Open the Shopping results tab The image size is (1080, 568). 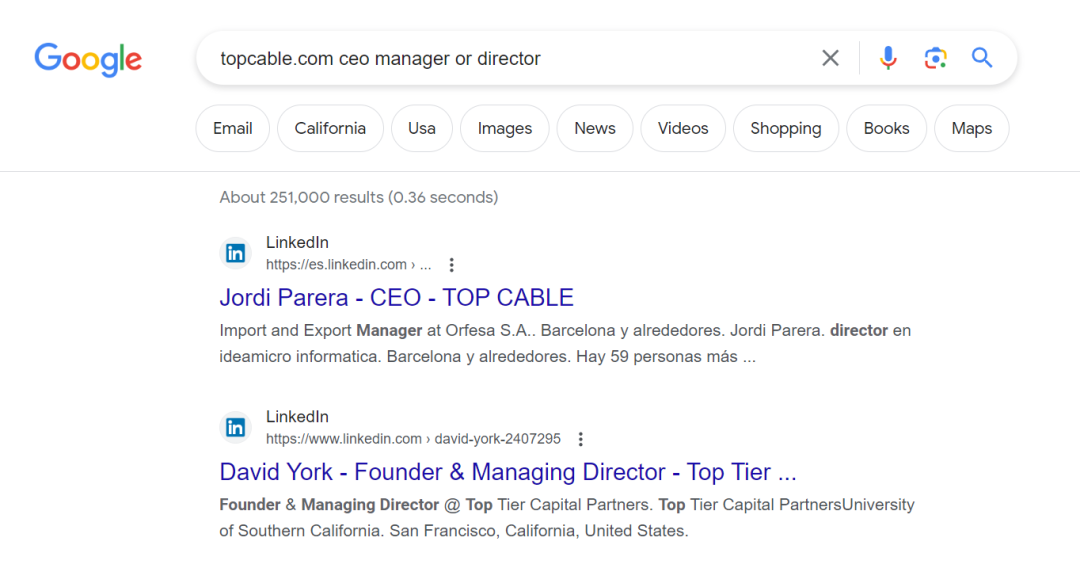coord(786,128)
